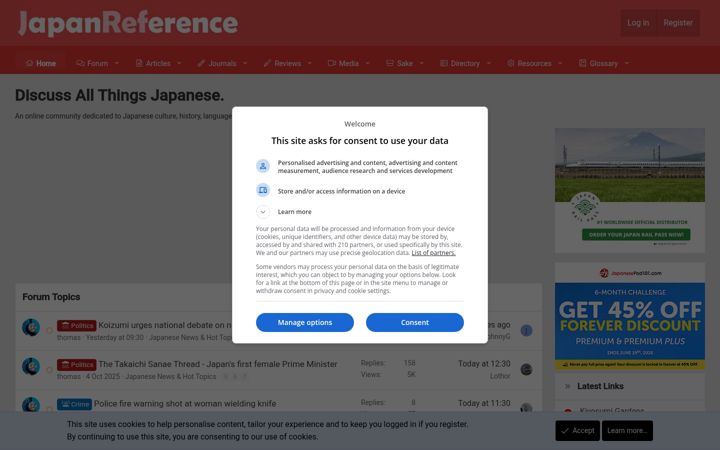Open the Log in link
Viewport: 720px width, 450px height.
[x=638, y=22]
